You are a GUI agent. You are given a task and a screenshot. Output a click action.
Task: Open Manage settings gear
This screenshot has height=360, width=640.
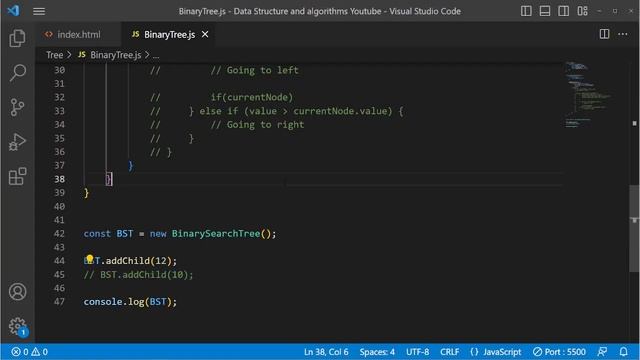click(x=18, y=326)
